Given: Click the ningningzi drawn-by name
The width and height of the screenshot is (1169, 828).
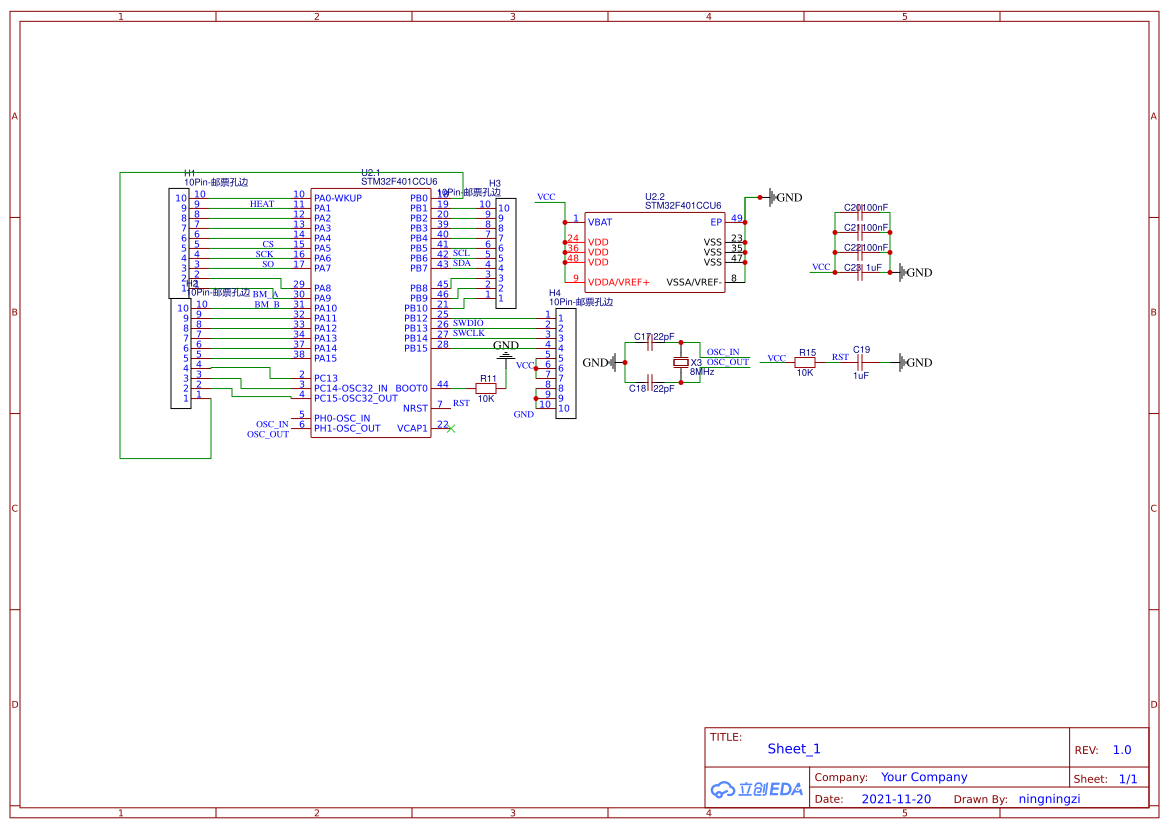Looking at the screenshot, I should (x=1049, y=799).
